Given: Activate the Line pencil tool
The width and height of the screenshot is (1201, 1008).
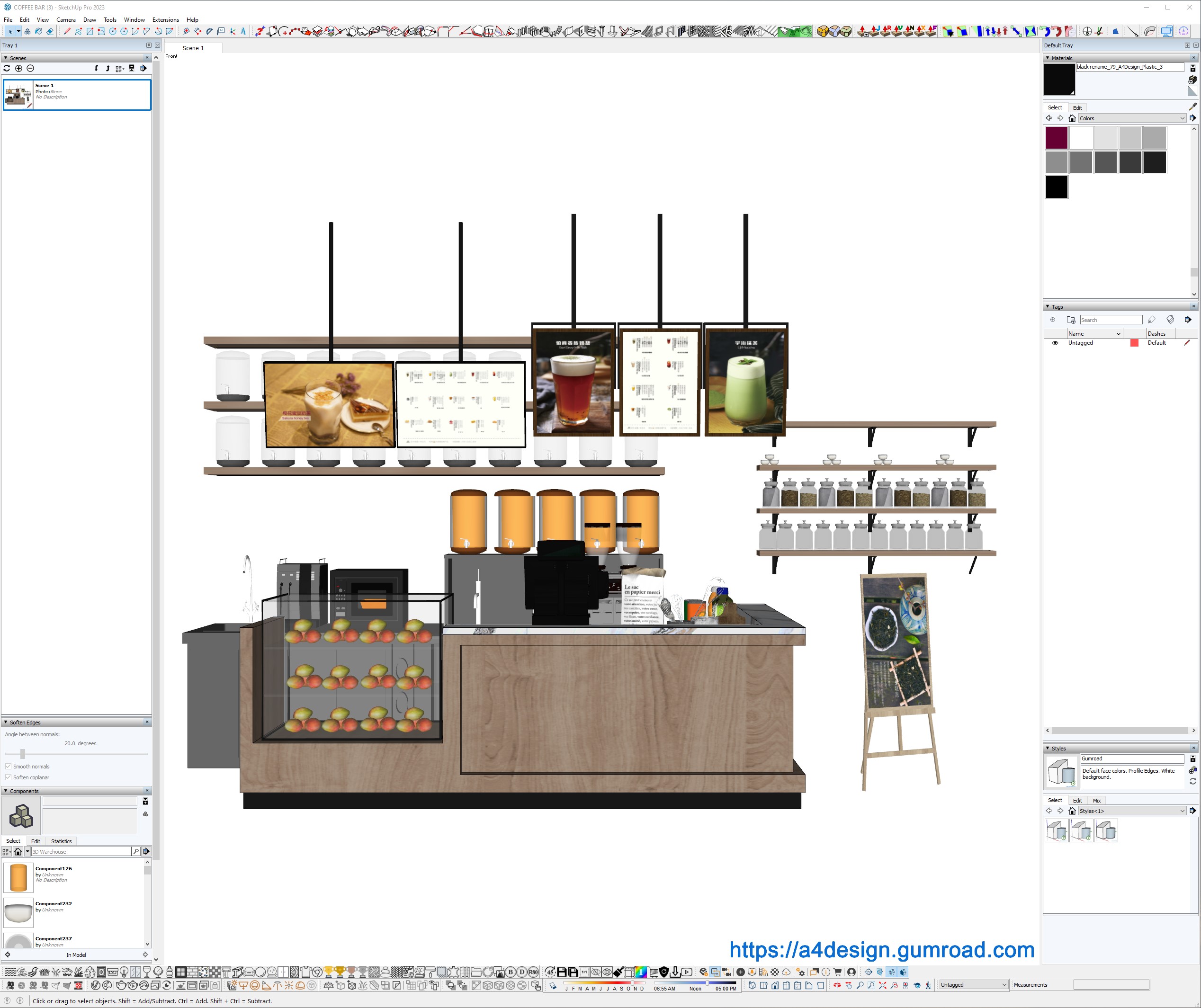Looking at the screenshot, I should tap(67, 31).
